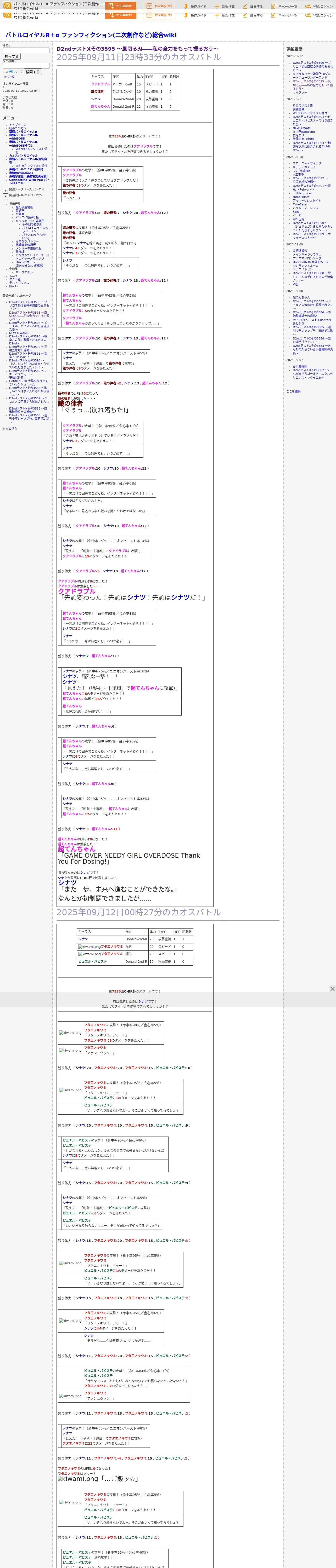
Task: Open 直轄@雀荘 最強雀鬼決定戦 menu entry
Action: pyautogui.click(x=27, y=176)
